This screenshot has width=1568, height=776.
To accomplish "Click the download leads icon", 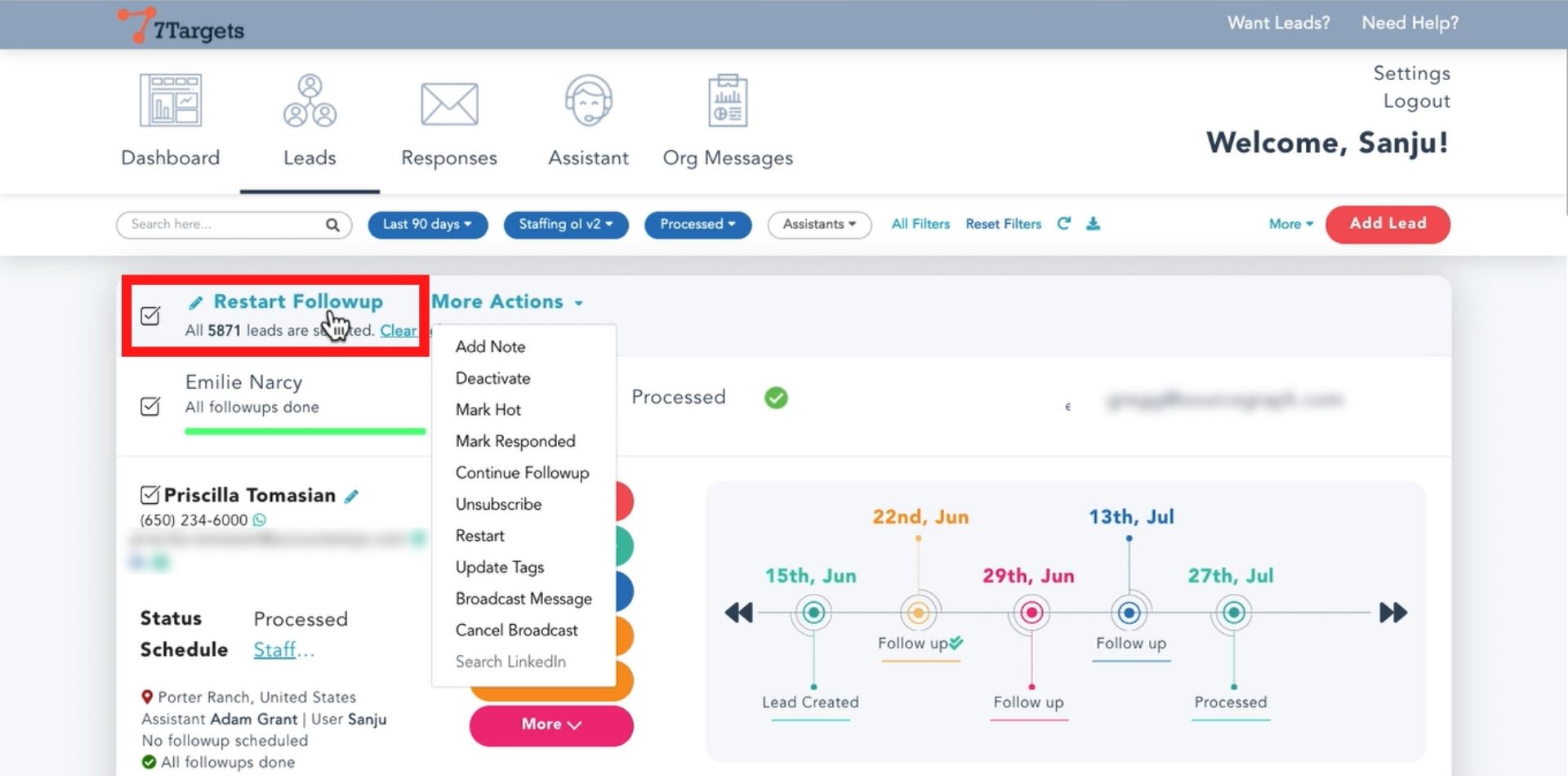I will coord(1093,224).
